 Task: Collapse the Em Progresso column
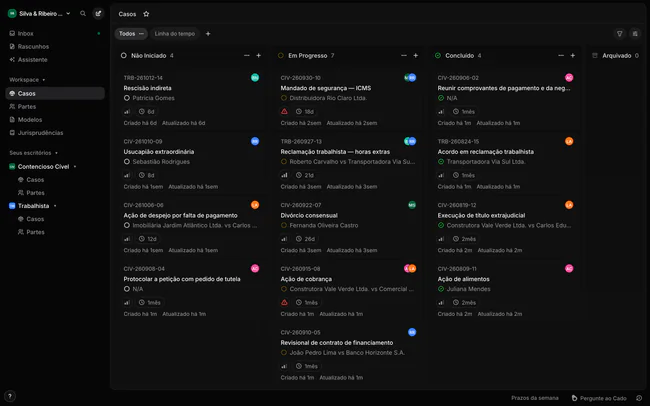[x=404, y=56]
